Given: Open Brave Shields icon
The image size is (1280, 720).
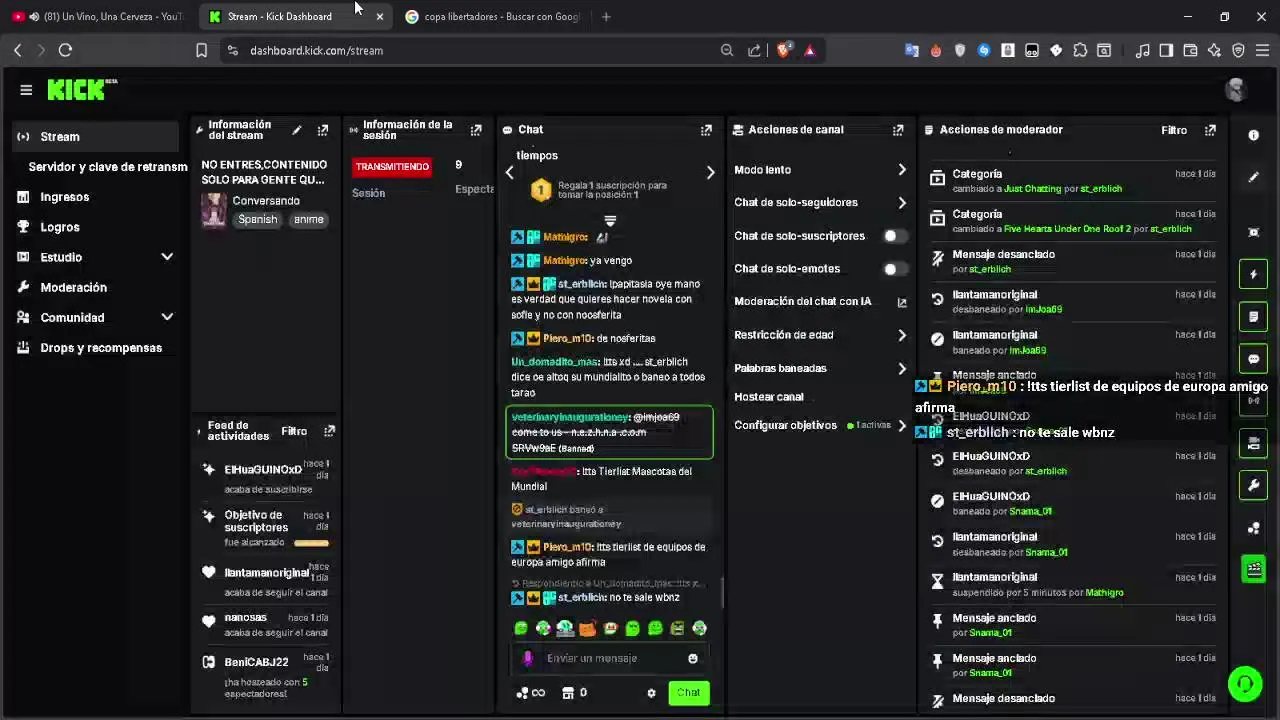Looking at the screenshot, I should [x=783, y=50].
